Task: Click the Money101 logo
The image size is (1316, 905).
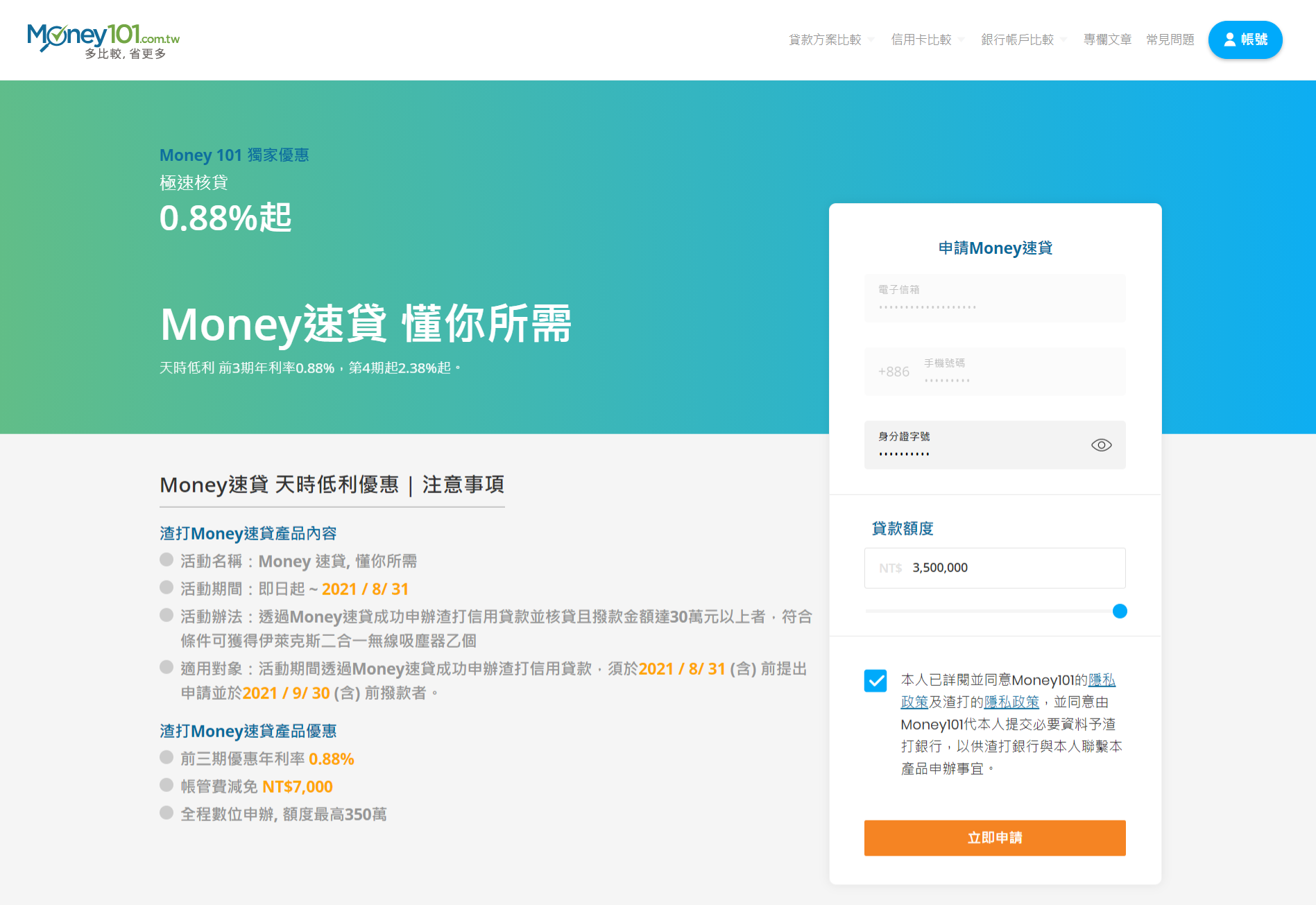Action: coord(103,40)
